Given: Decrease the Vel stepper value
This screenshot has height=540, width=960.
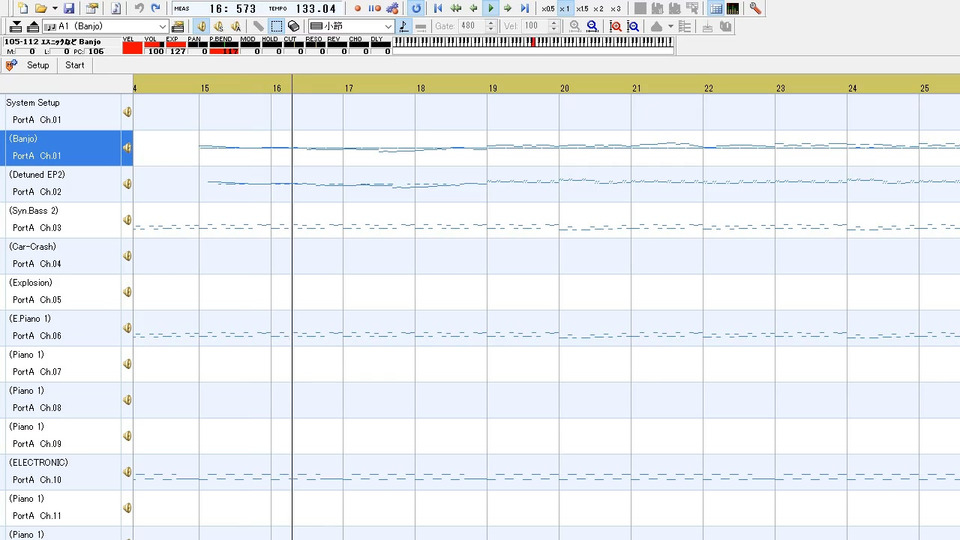Looking at the screenshot, I should coord(554,30).
